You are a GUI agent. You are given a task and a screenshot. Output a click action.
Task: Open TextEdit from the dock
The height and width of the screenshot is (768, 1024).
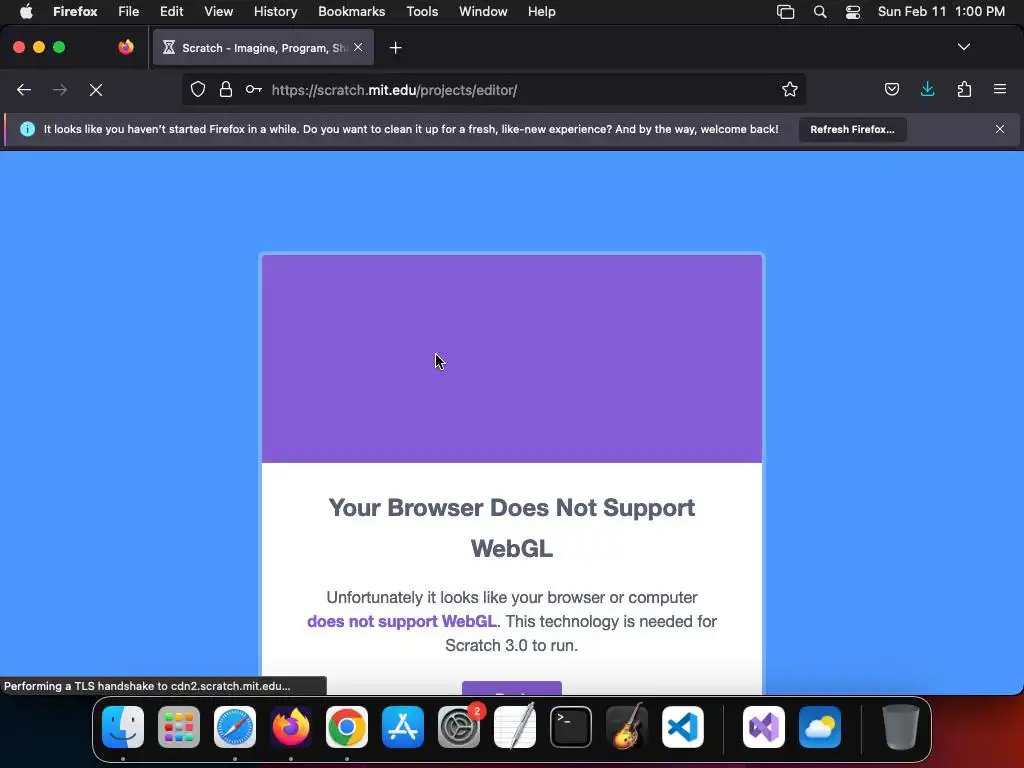click(515, 727)
